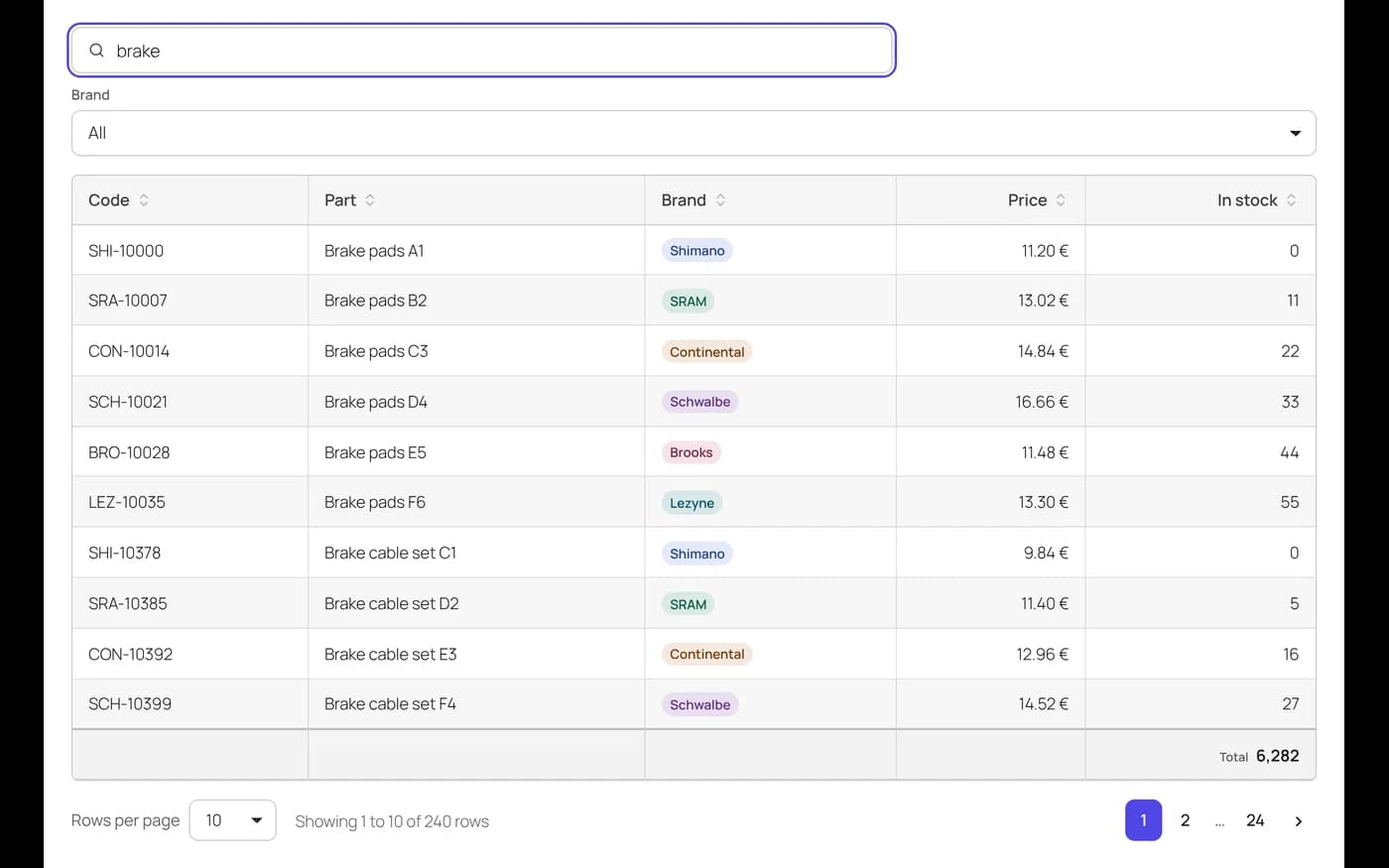1389x868 pixels.
Task: Click the search magnifier icon
Action: tap(96, 51)
